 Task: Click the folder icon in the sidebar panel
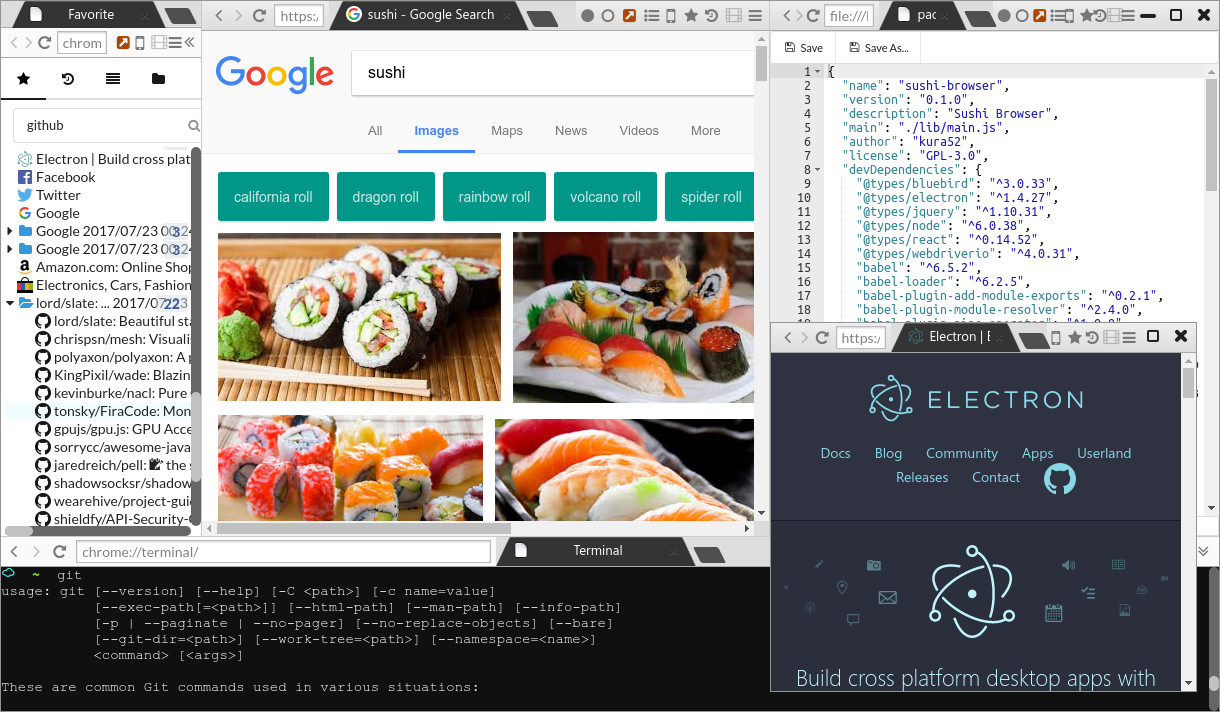tap(158, 79)
